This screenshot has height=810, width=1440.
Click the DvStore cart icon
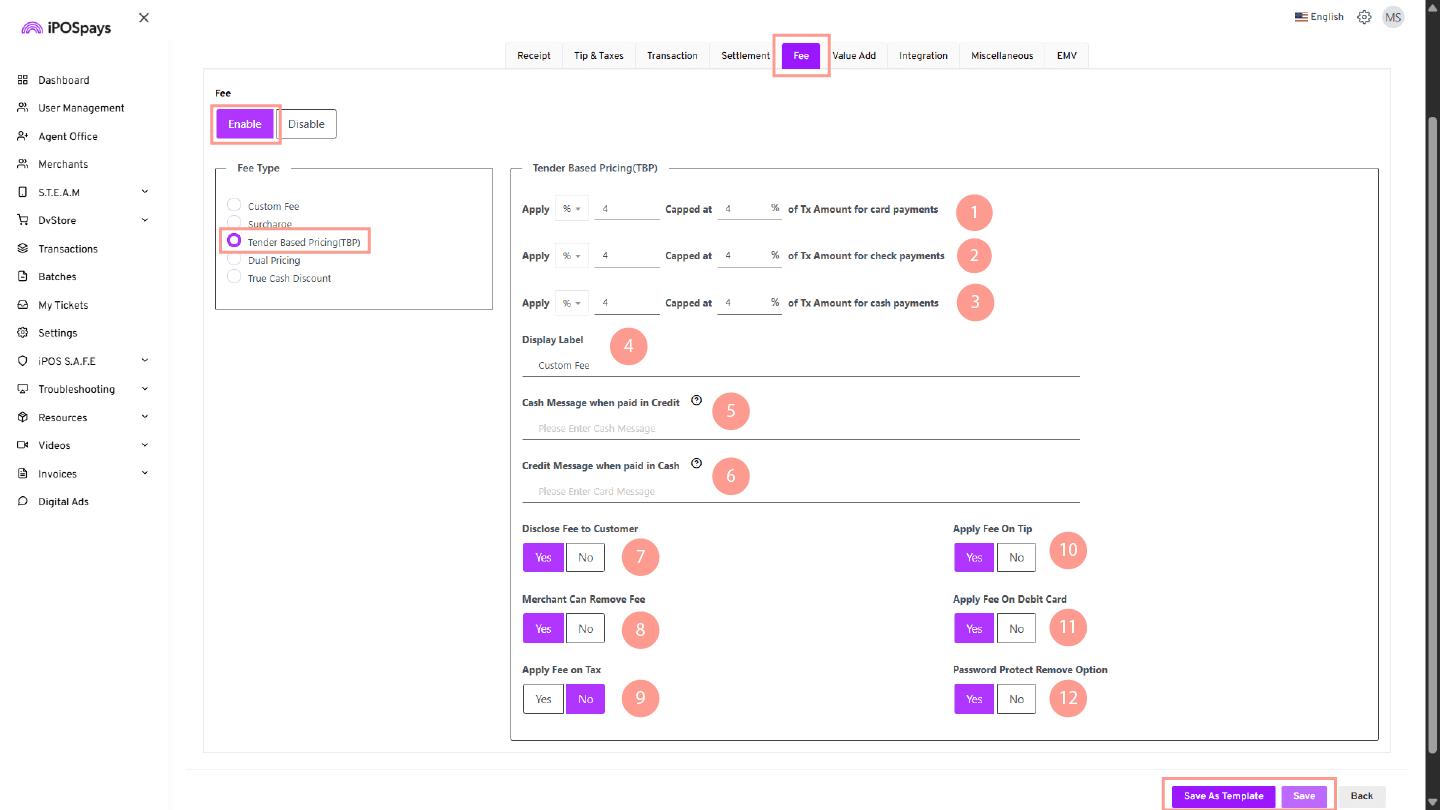coord(23,220)
